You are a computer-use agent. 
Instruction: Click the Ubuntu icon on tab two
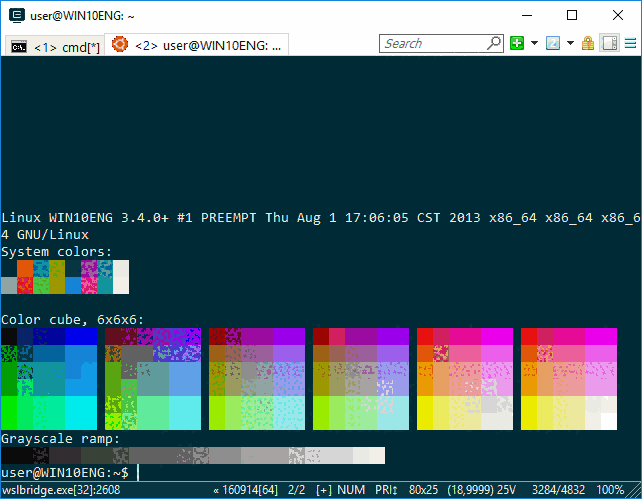120,44
